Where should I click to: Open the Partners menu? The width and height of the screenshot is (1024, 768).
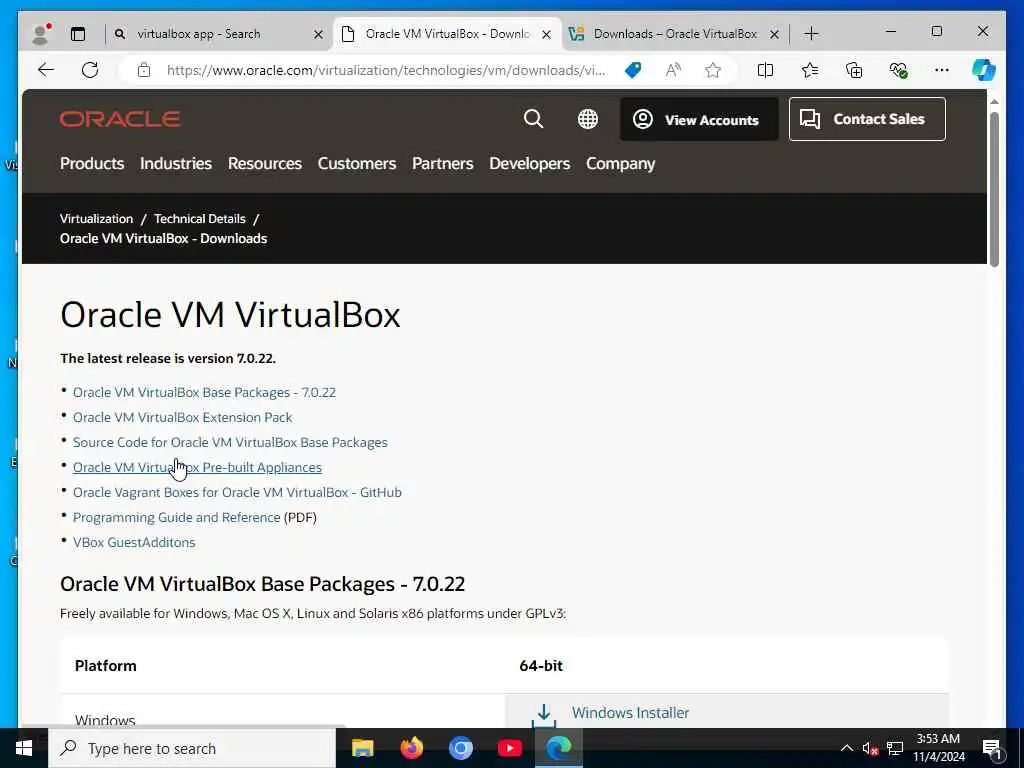(x=442, y=163)
